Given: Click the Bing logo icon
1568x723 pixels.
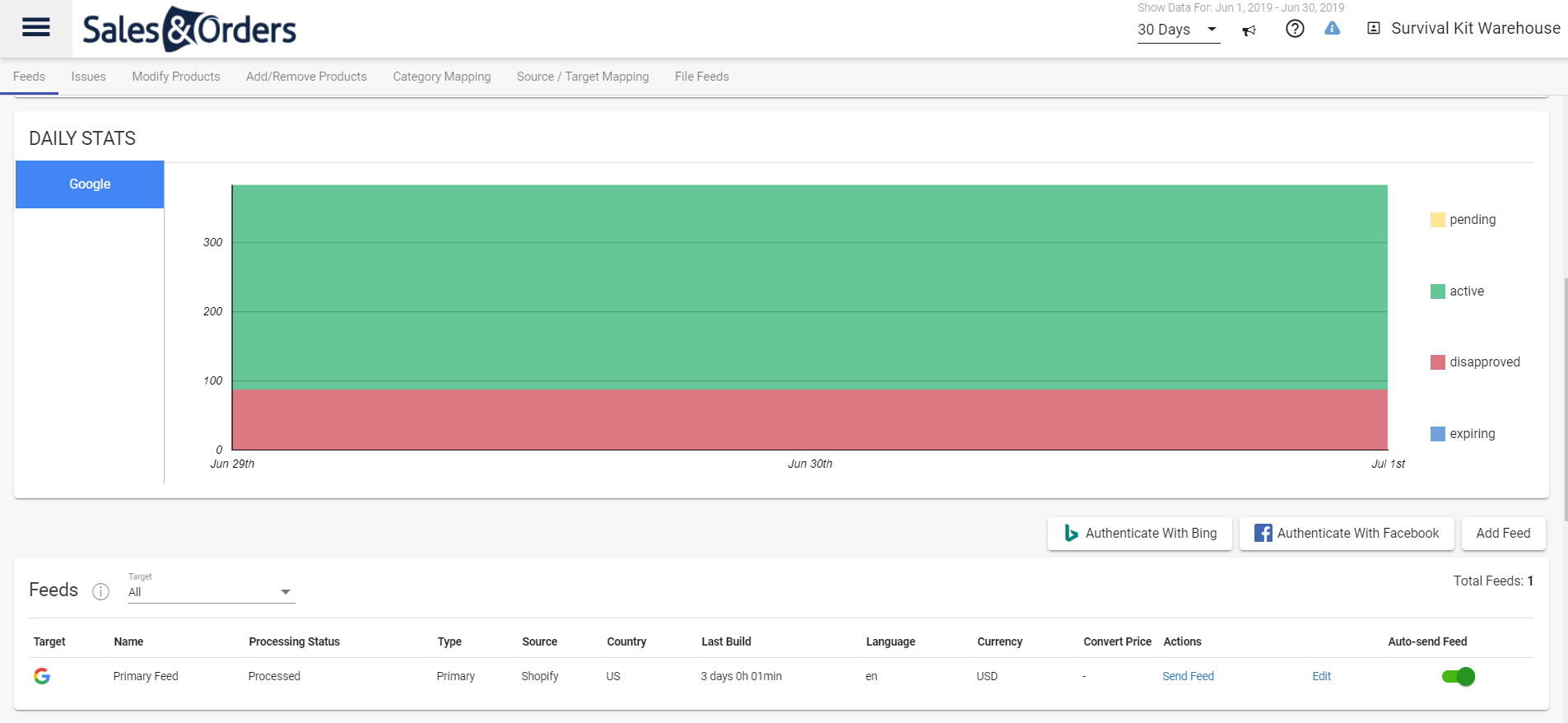Looking at the screenshot, I should 1071,534.
